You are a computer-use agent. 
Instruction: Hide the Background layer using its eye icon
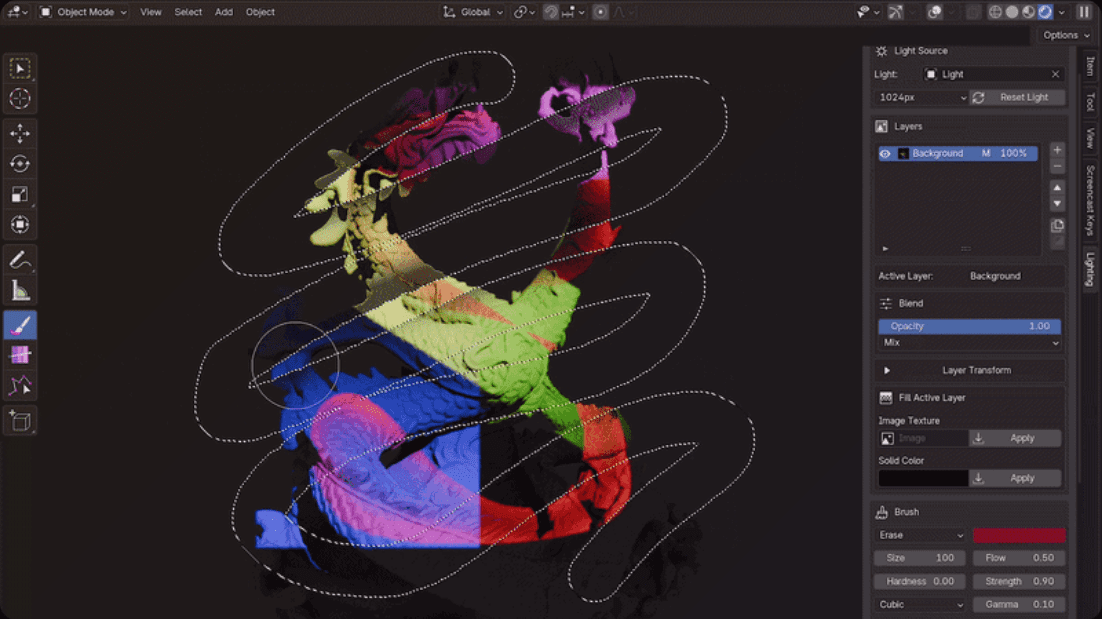point(884,153)
